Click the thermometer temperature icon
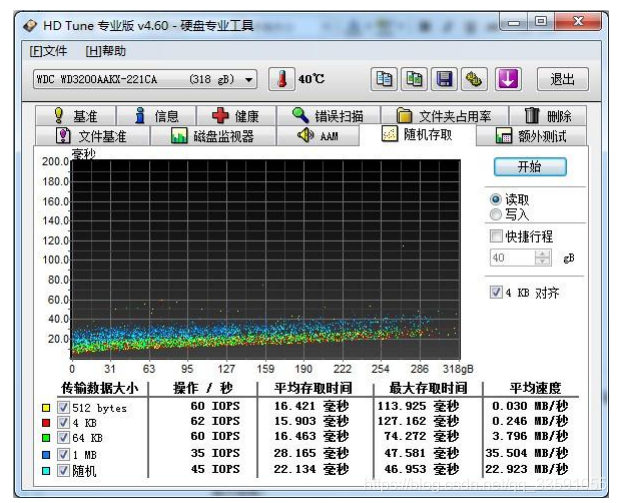This screenshot has height=503, width=617. [281, 79]
